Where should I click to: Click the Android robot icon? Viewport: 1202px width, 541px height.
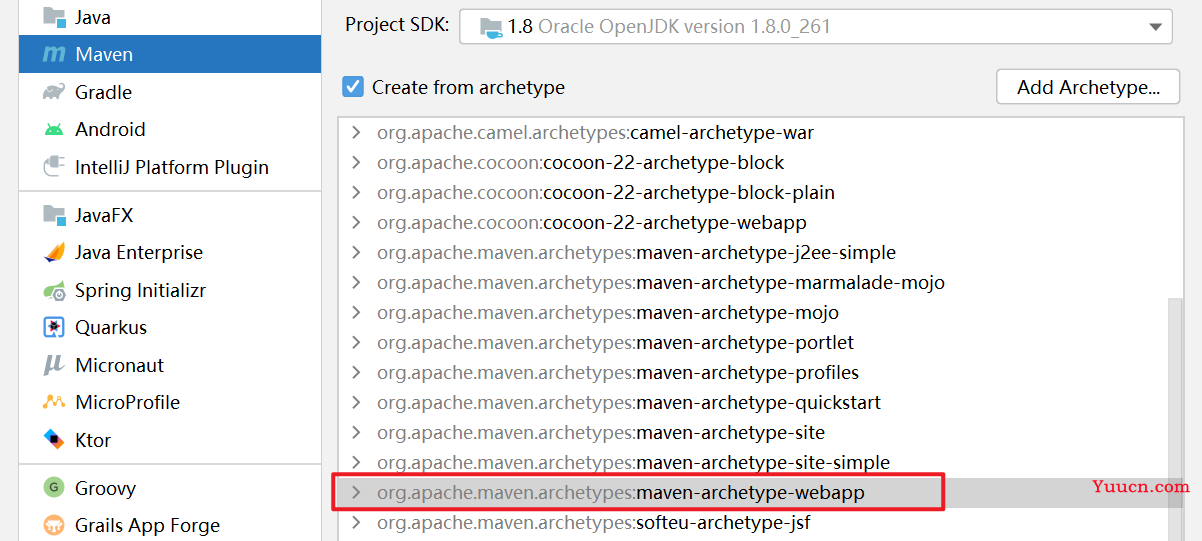54,130
